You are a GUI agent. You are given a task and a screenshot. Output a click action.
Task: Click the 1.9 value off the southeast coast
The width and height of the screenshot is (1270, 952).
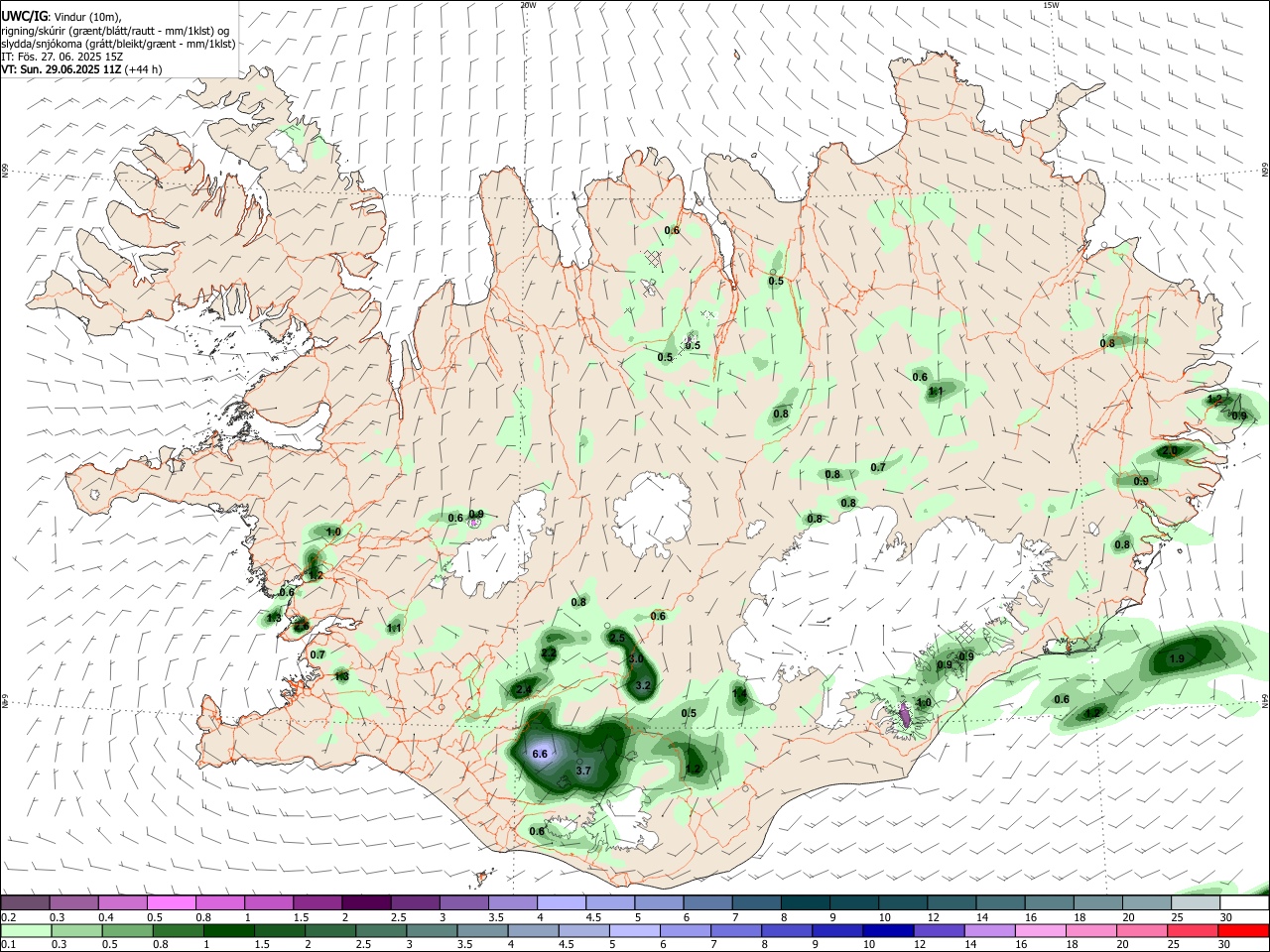tap(1177, 658)
